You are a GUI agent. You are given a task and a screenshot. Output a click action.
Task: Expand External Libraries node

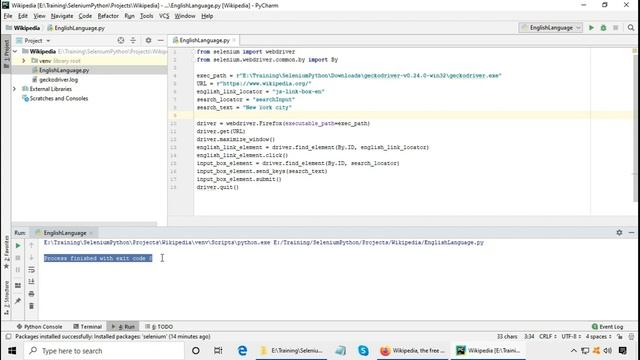pos(15,89)
